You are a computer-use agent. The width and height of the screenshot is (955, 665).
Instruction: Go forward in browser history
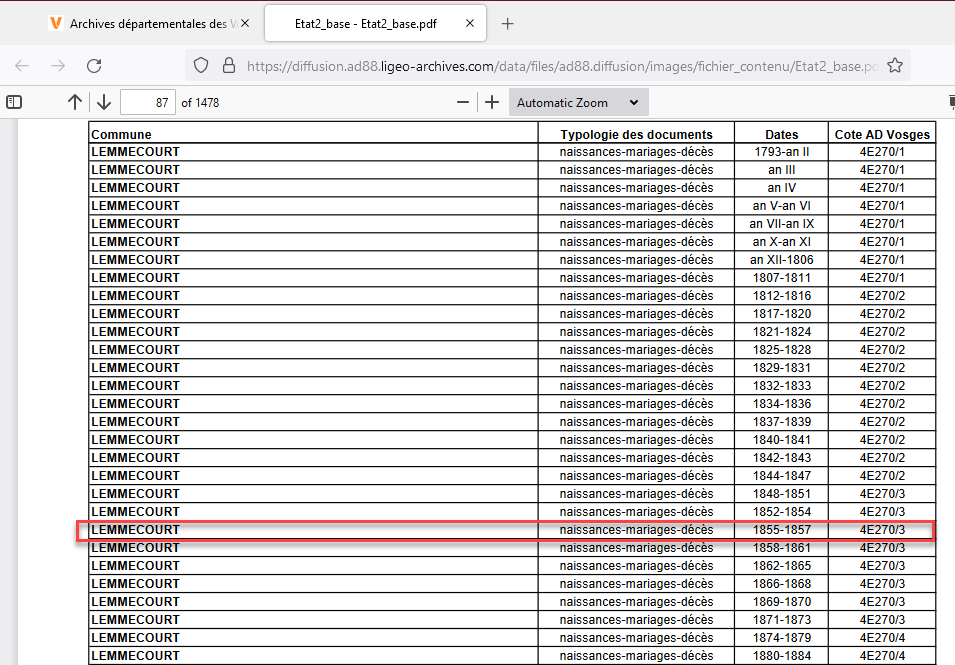point(58,66)
